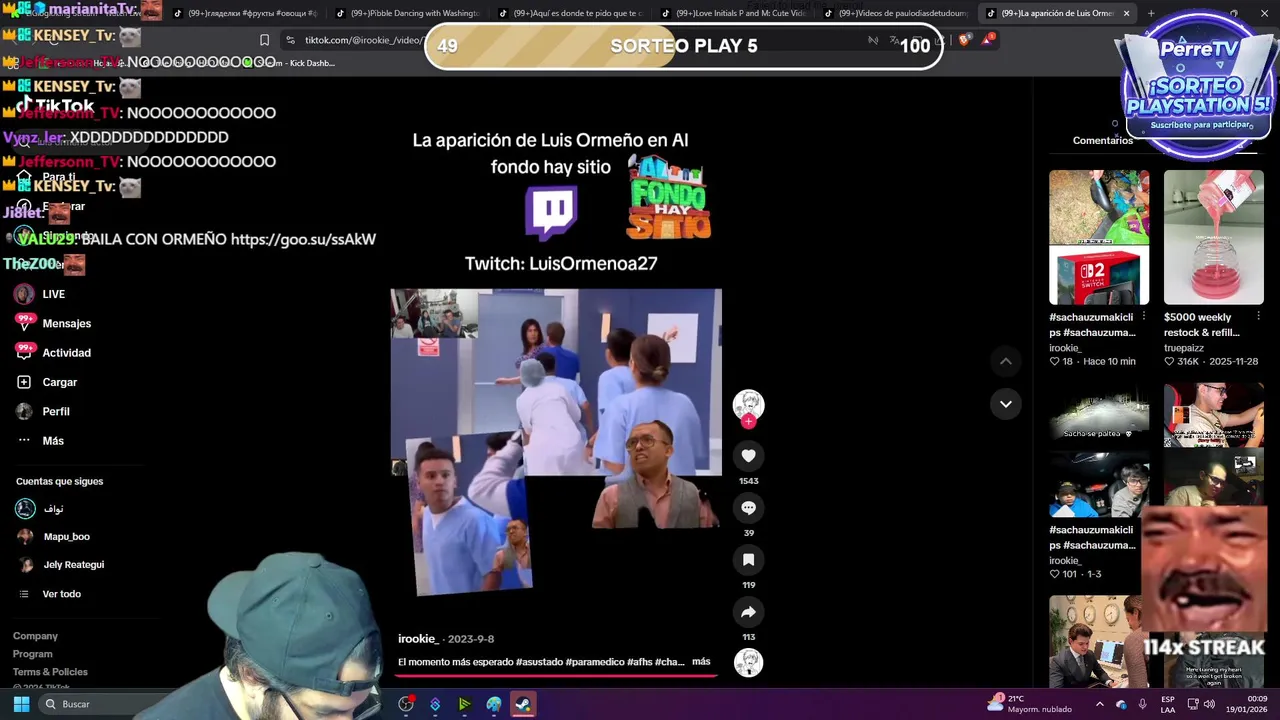Save video with the bookmark icon
Image resolution: width=1280 pixels, height=720 pixels.
pyautogui.click(x=748, y=560)
